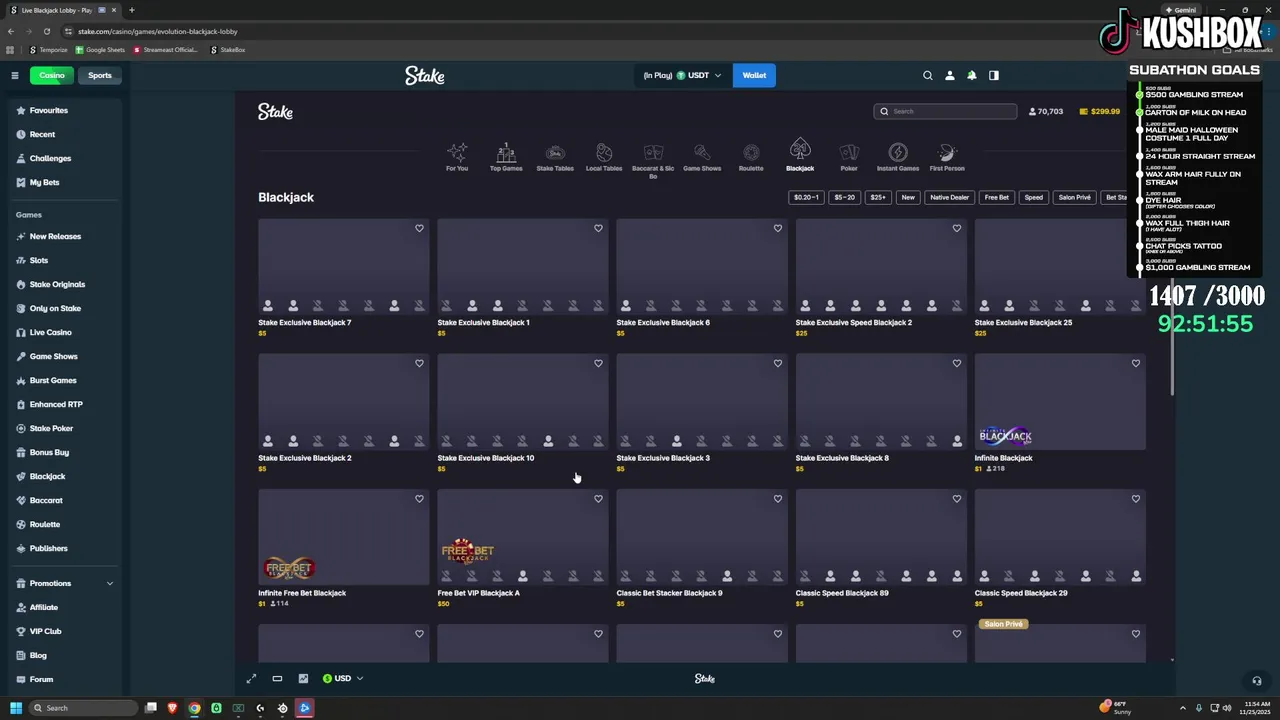Favourite Stake Exclusive Speed Blackjack 2 heart

pos(956,228)
